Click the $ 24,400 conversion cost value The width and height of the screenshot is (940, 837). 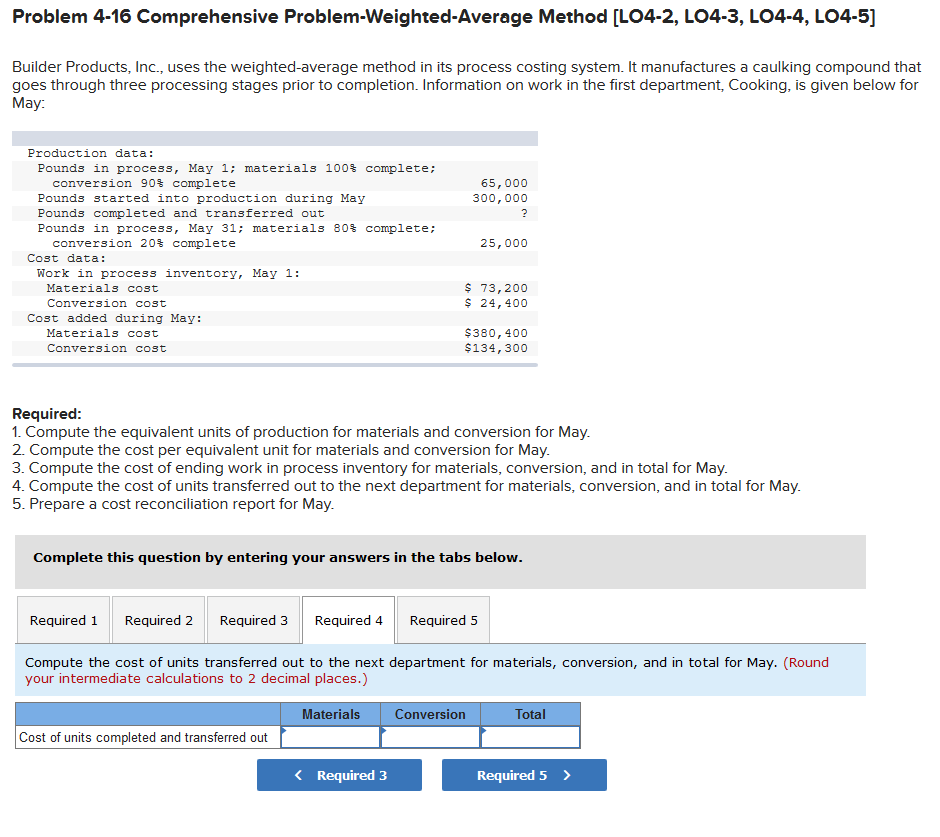496,303
